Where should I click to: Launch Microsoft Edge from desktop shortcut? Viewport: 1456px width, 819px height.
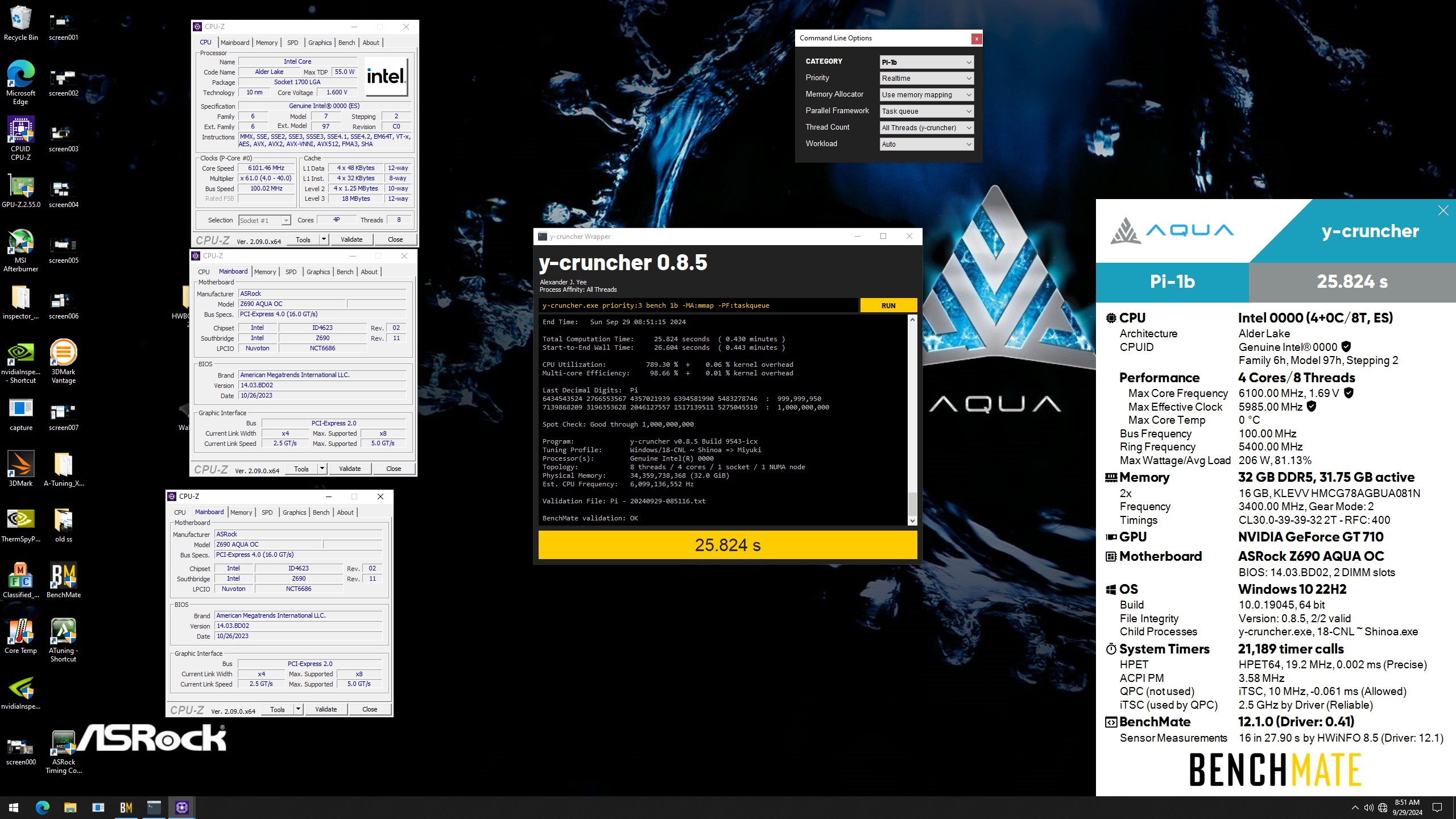(20, 82)
